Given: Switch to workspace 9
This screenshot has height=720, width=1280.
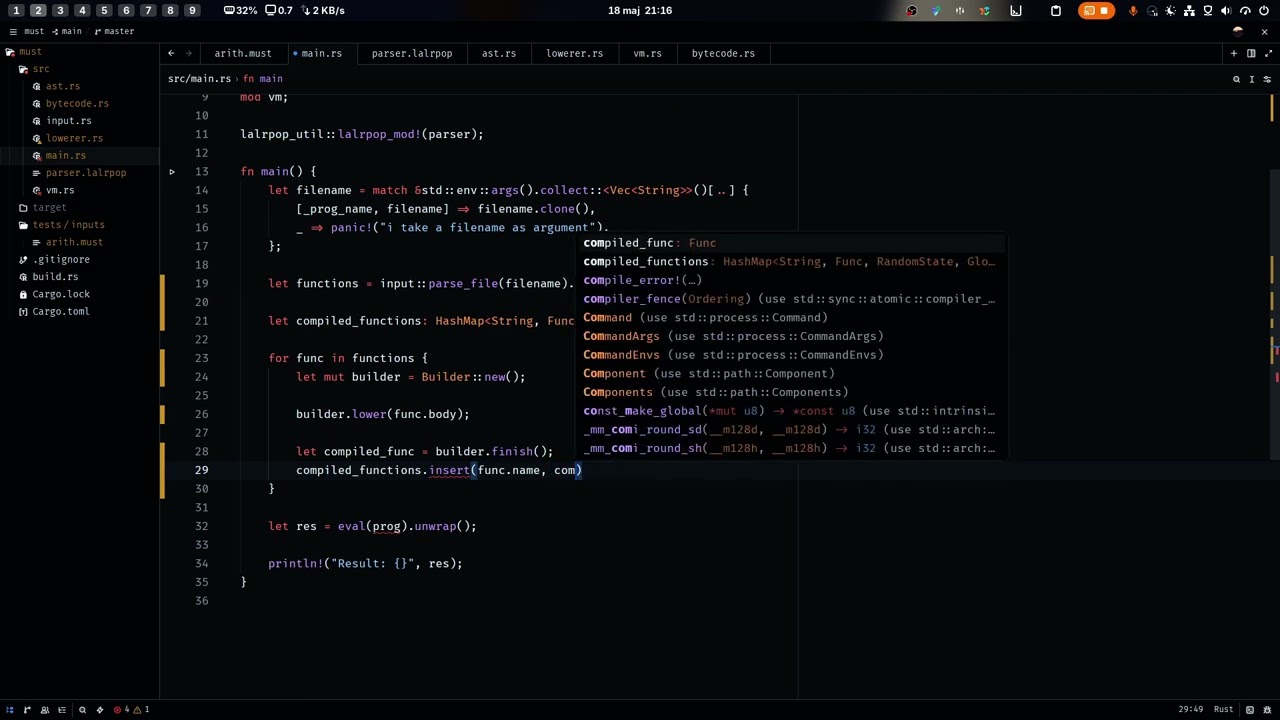Looking at the screenshot, I should 192,11.
